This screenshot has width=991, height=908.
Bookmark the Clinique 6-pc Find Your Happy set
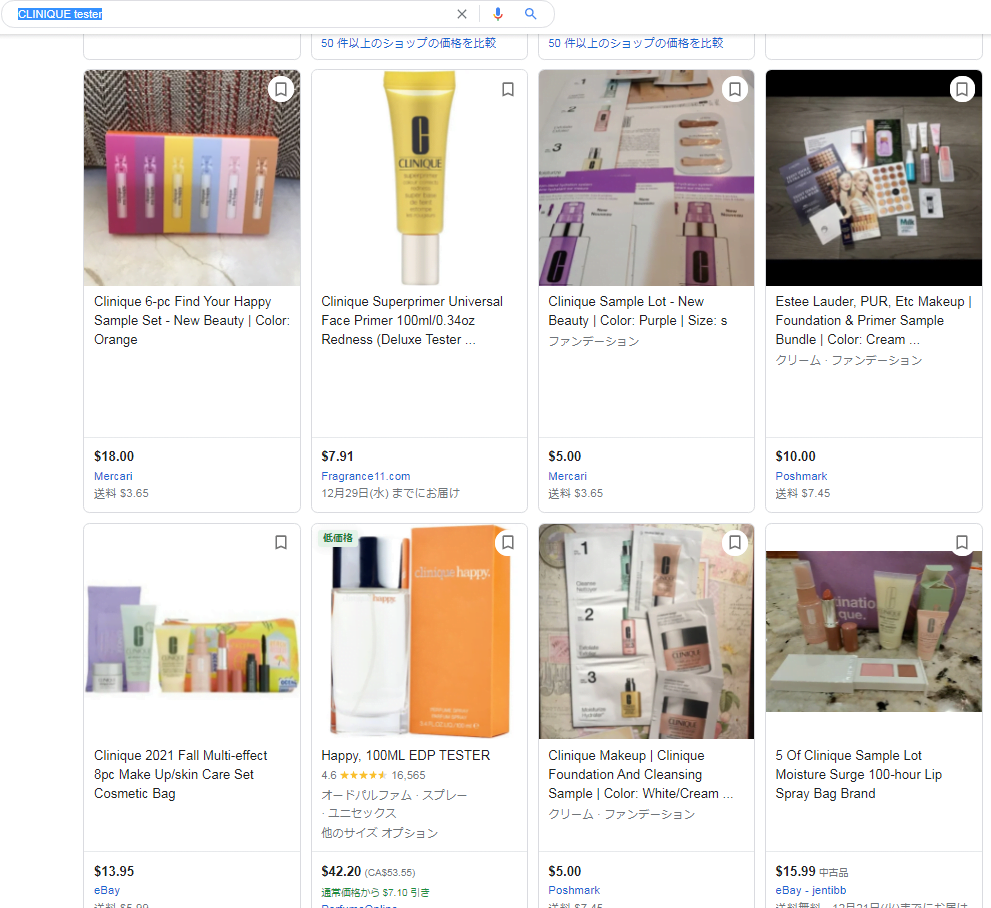tap(281, 89)
